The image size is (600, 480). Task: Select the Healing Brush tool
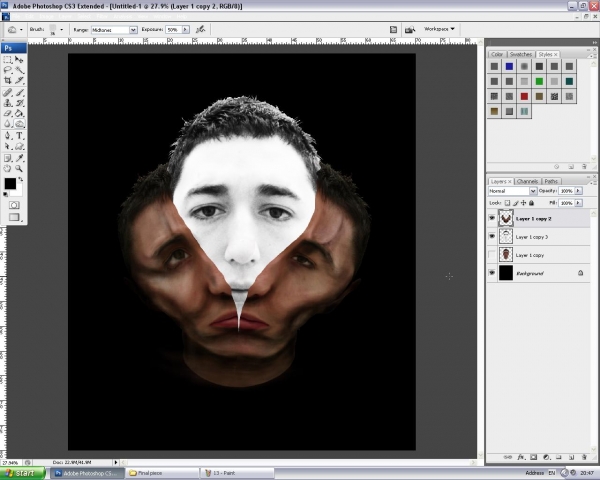click(x=8, y=92)
